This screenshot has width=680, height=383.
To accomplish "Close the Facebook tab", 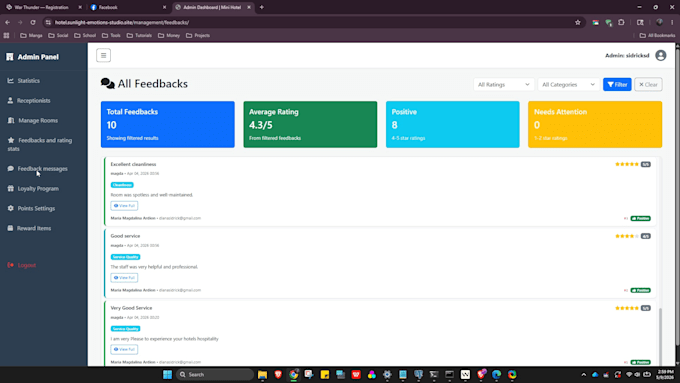I will point(164,7).
